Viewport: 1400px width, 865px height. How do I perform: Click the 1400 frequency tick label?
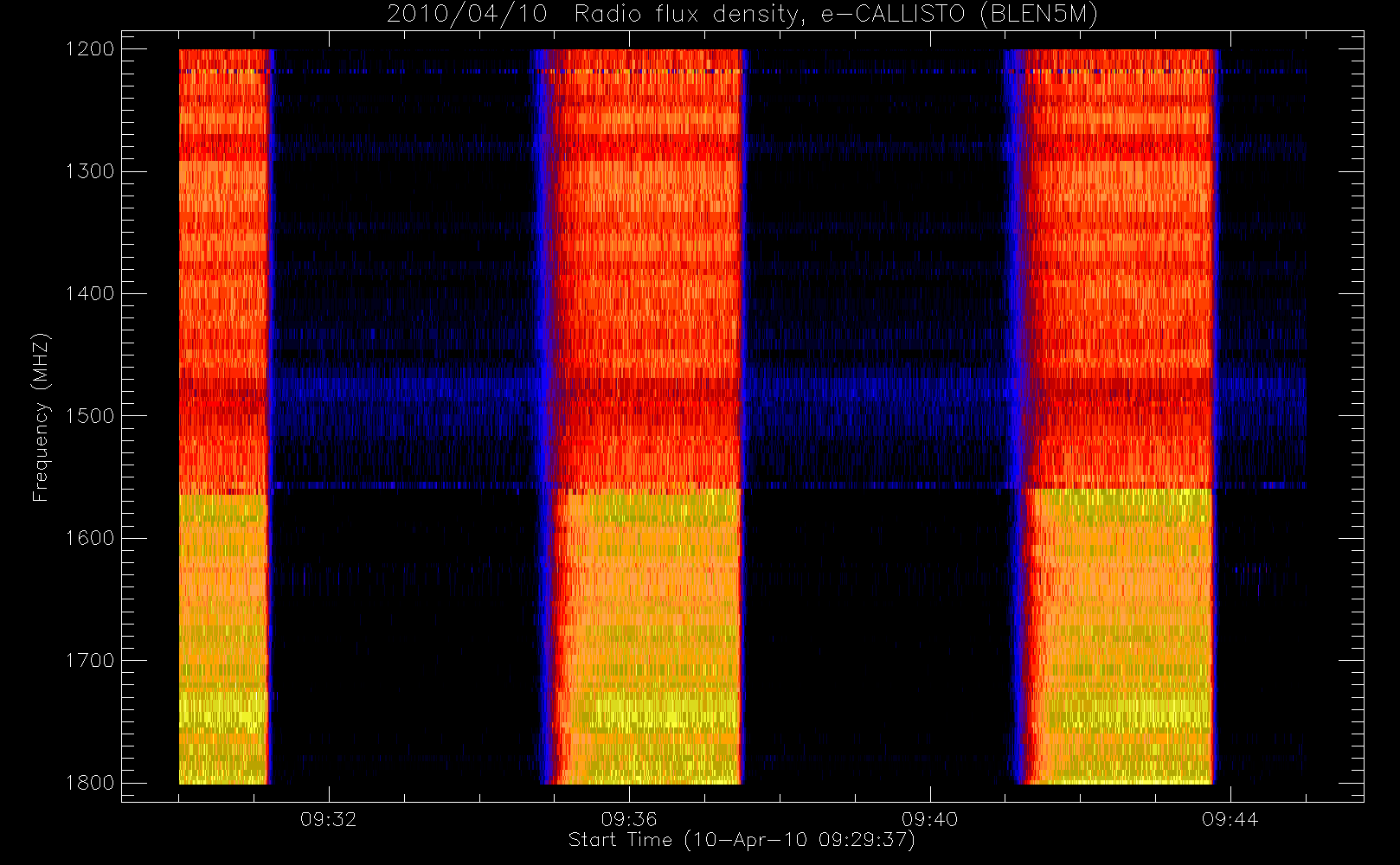pos(90,294)
